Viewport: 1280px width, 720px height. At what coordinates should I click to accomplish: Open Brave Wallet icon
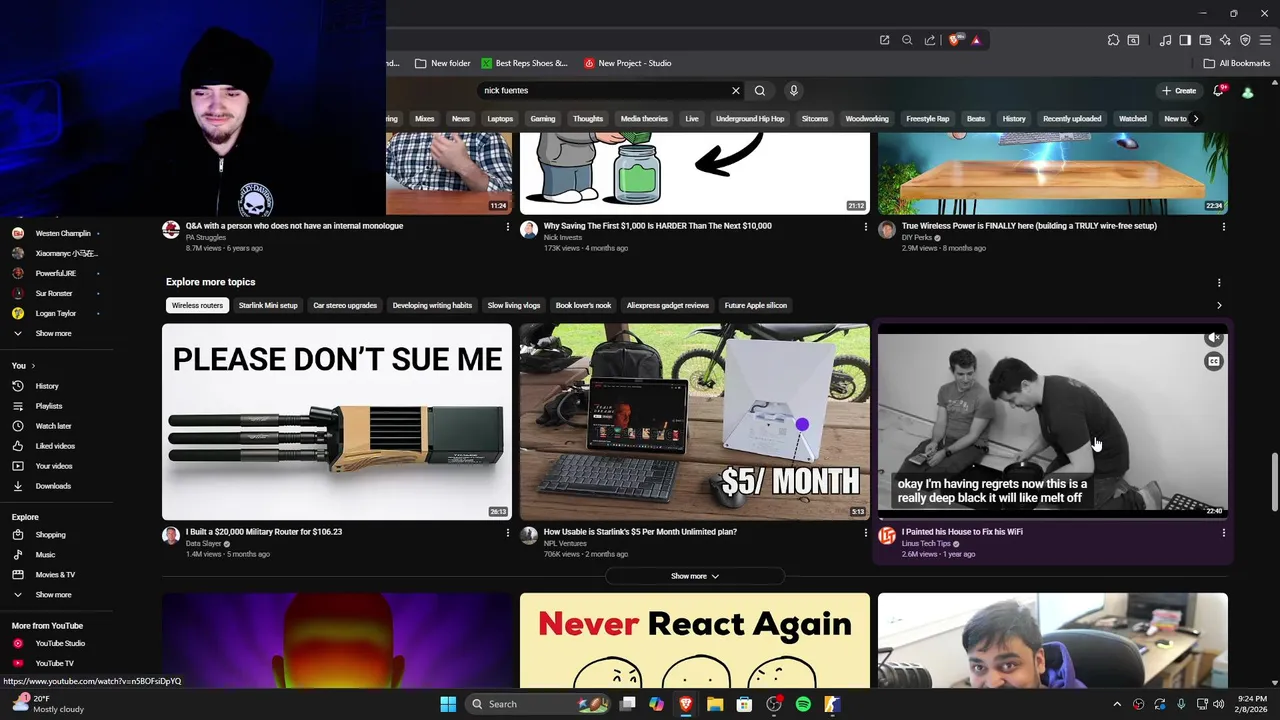[1205, 40]
